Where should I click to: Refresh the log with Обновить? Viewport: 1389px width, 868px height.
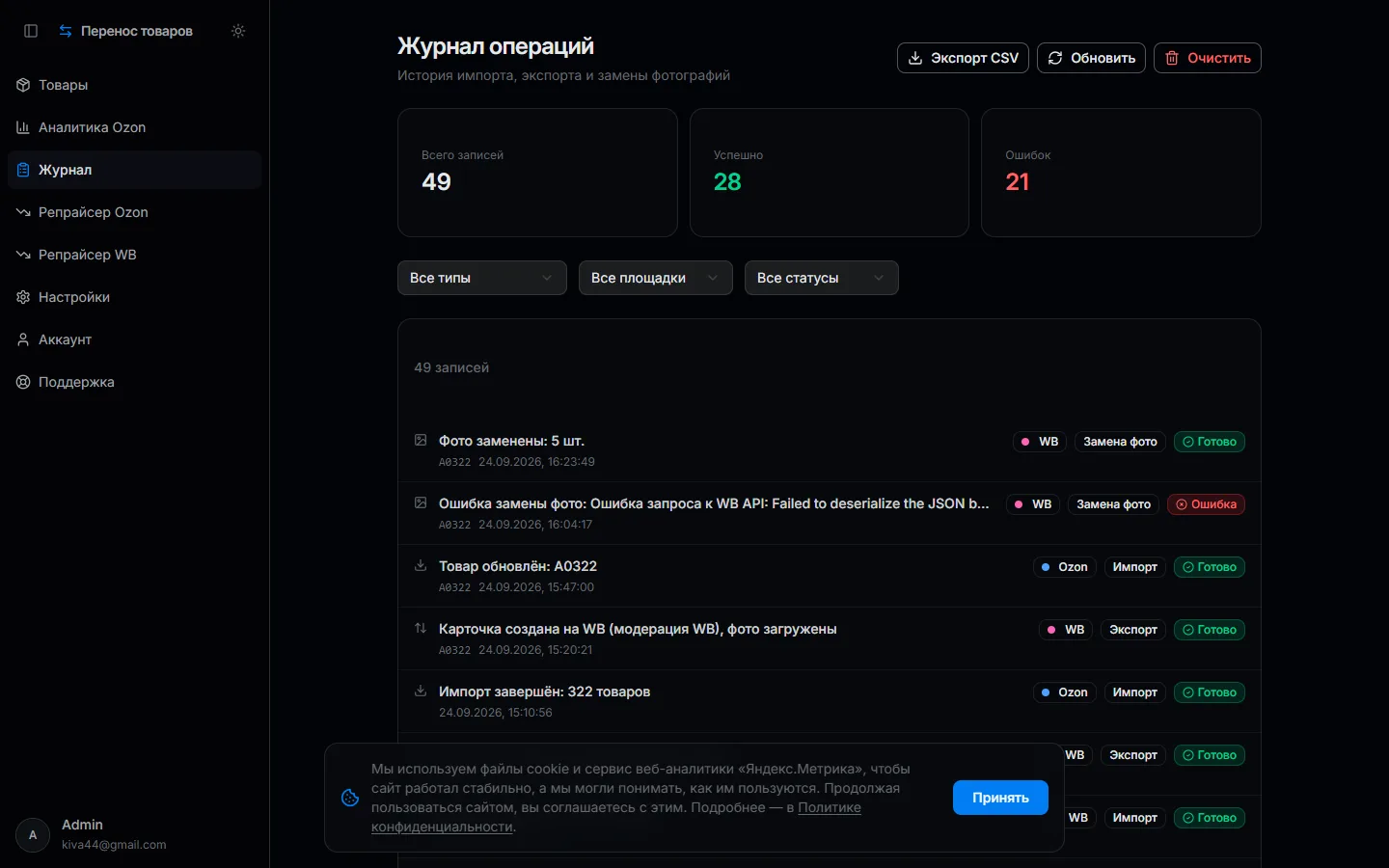[x=1092, y=58]
